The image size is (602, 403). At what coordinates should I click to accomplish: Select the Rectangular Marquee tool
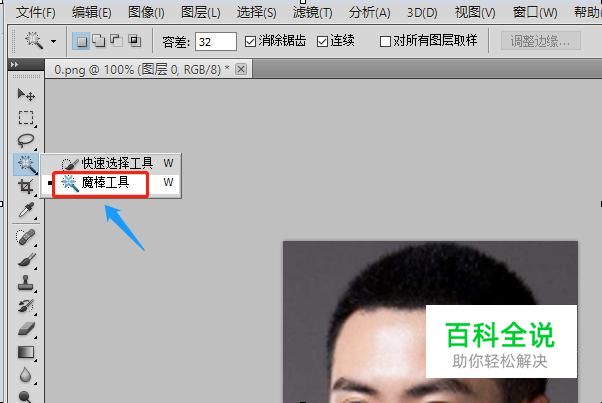pyautogui.click(x=26, y=117)
